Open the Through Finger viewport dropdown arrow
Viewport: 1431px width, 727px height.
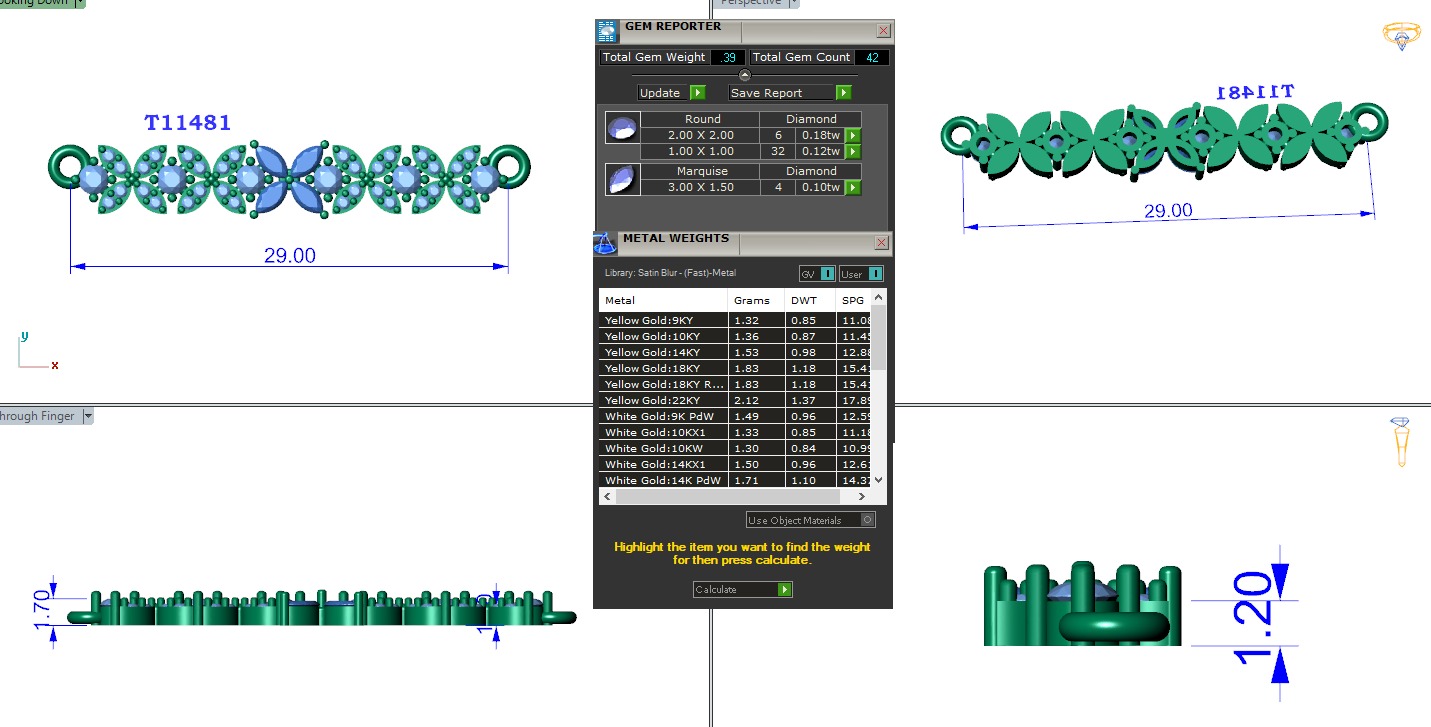(88, 416)
